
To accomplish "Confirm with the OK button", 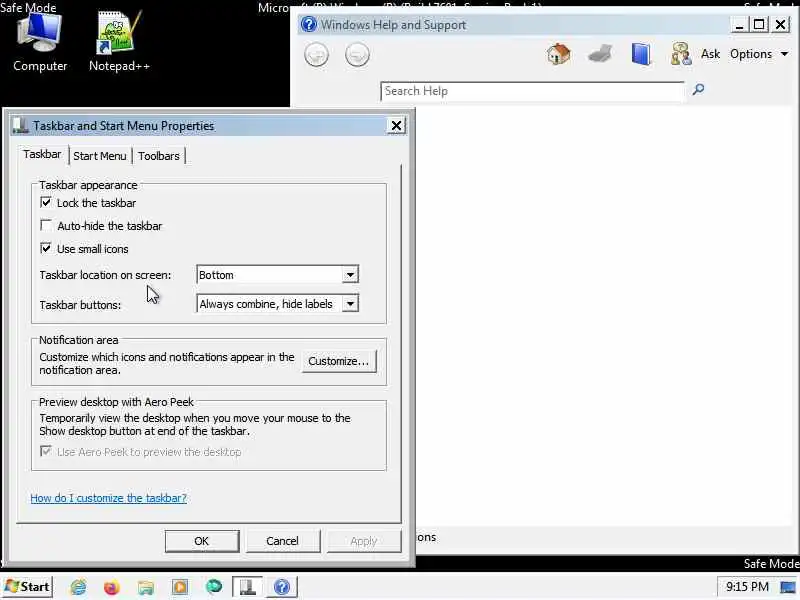I will 202,541.
